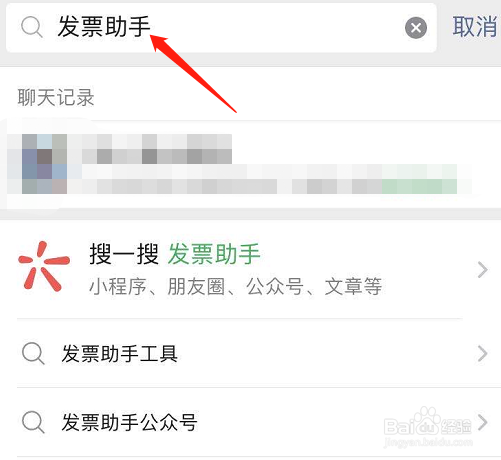
Task: Tap magnifier icon beside 发票助手工具
Action: (33, 353)
